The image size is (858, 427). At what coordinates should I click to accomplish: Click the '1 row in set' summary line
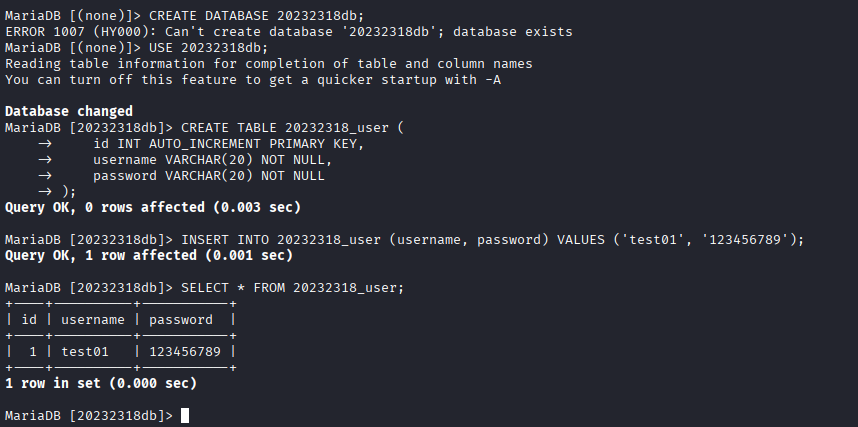(x=101, y=383)
